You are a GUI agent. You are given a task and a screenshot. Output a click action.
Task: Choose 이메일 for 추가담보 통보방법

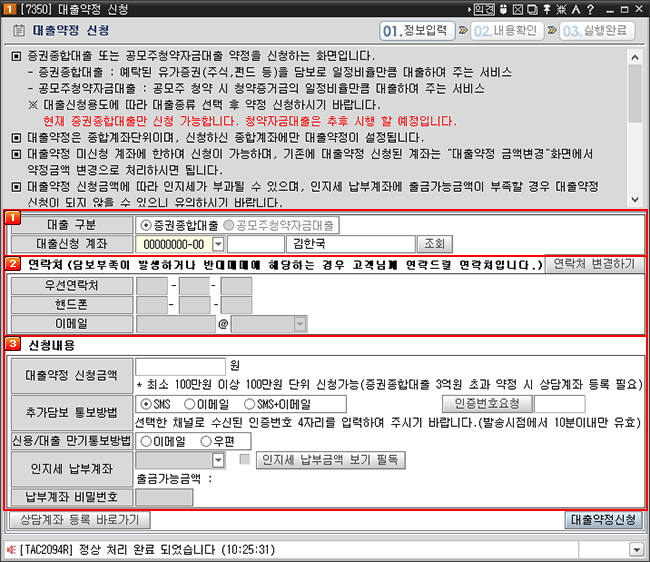pos(189,404)
